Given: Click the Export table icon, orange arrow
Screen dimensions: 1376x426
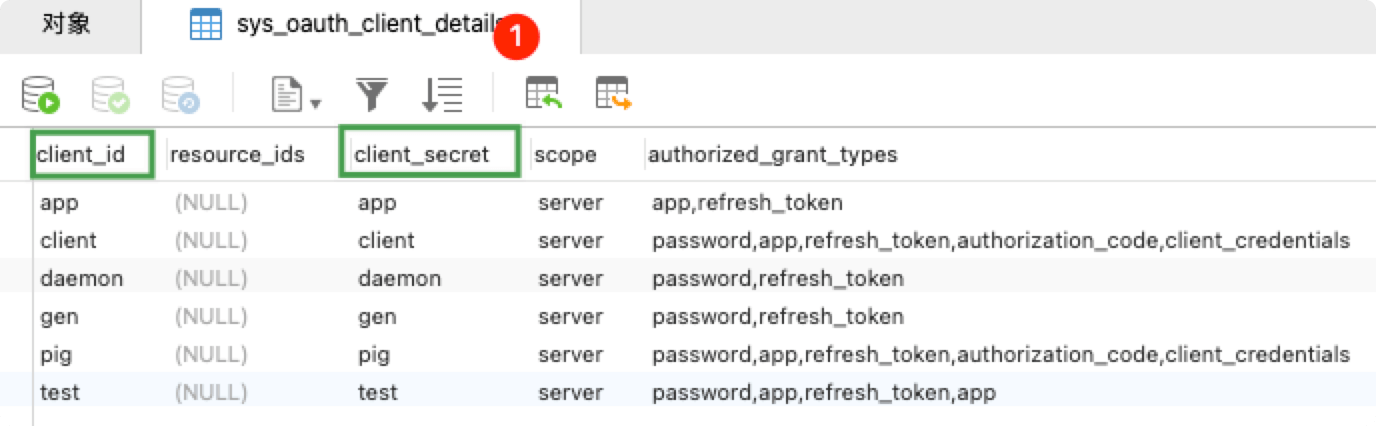Looking at the screenshot, I should click(x=614, y=93).
